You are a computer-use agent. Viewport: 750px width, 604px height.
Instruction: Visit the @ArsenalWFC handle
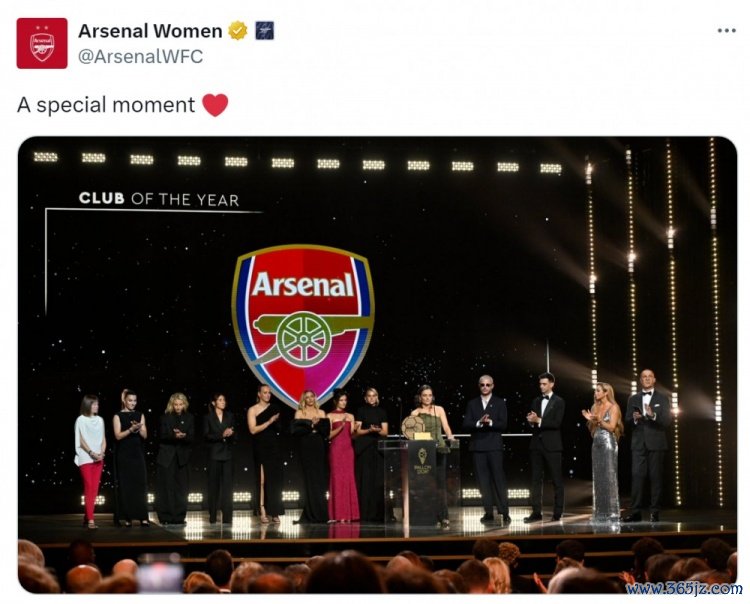pos(140,56)
